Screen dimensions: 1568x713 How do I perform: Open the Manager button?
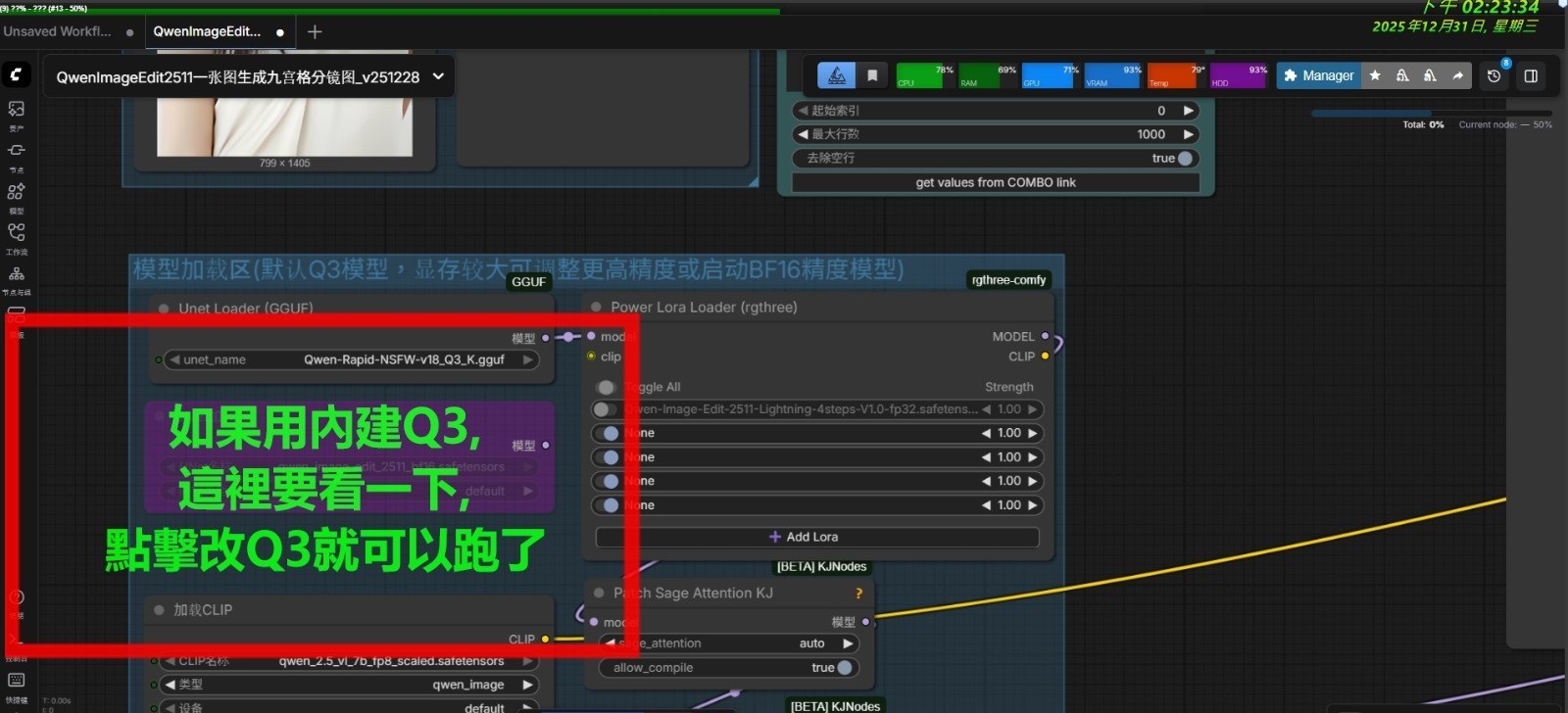(1318, 75)
